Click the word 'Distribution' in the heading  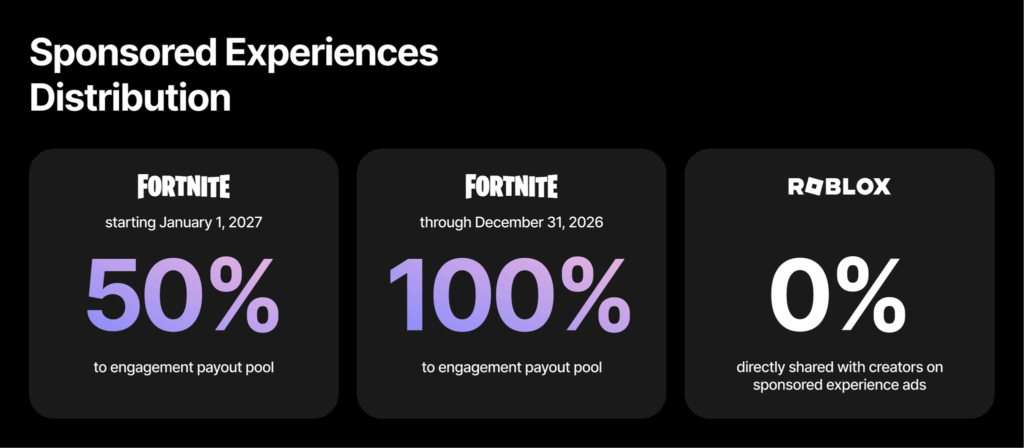point(130,98)
